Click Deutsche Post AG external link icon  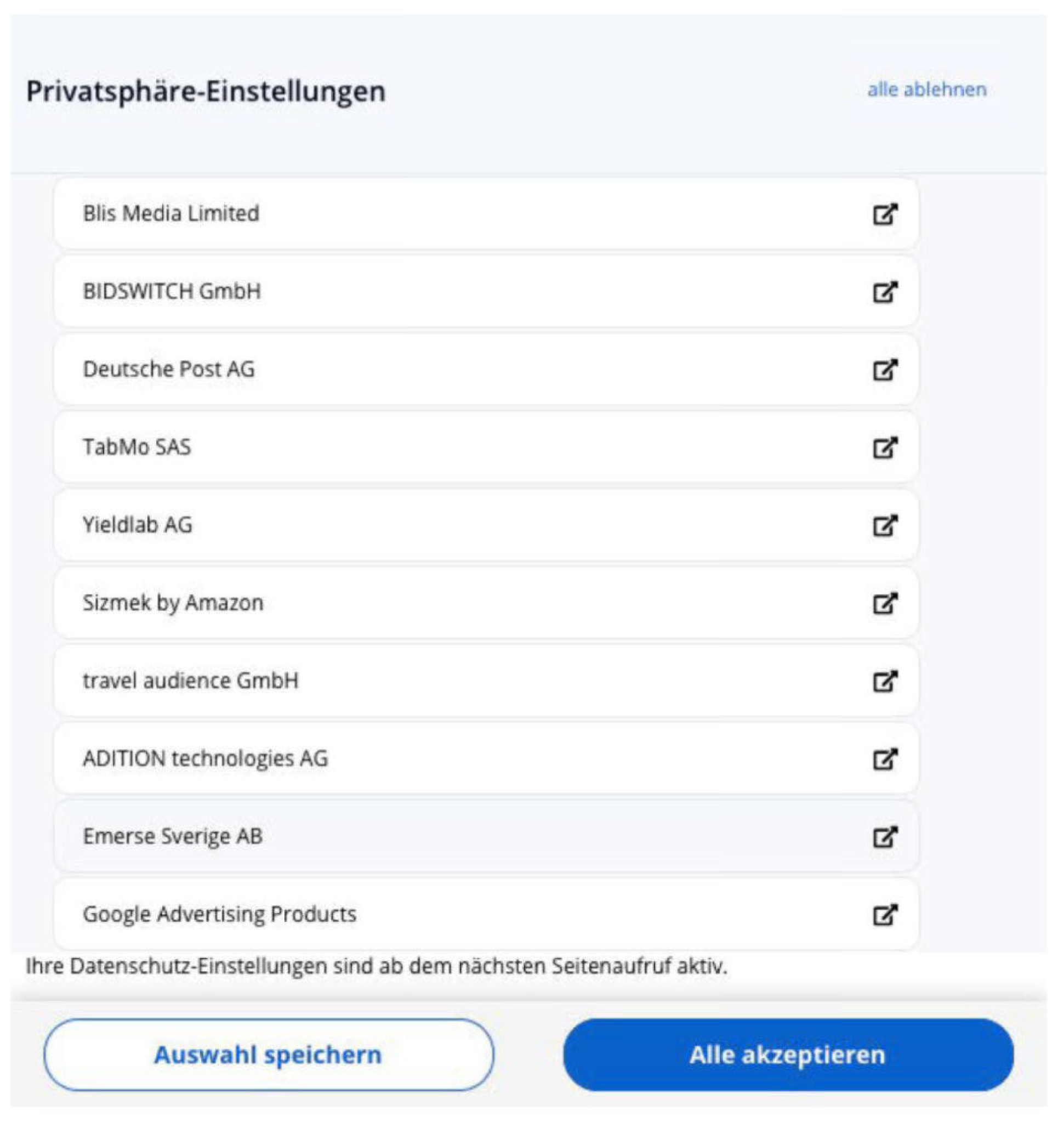(x=884, y=370)
